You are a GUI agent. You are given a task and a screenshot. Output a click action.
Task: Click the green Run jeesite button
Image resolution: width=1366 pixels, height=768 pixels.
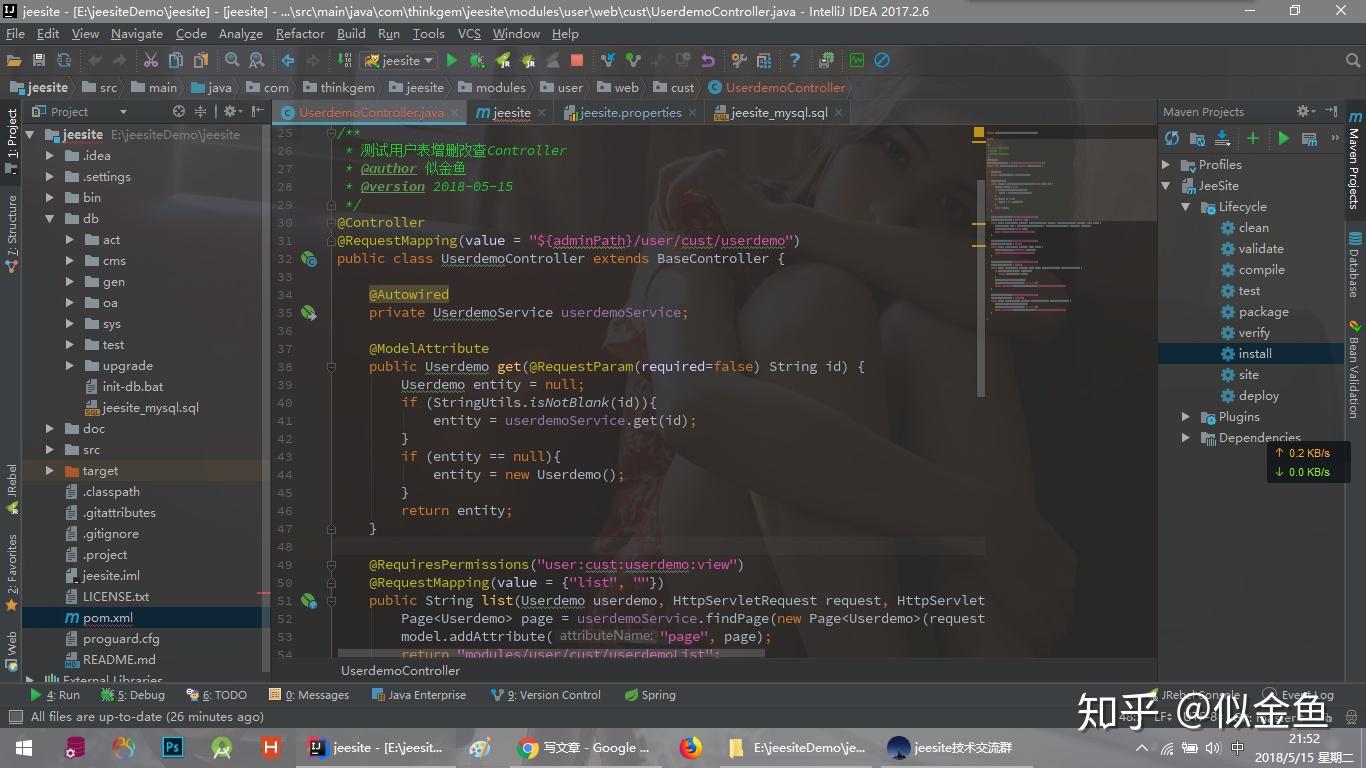coord(451,61)
